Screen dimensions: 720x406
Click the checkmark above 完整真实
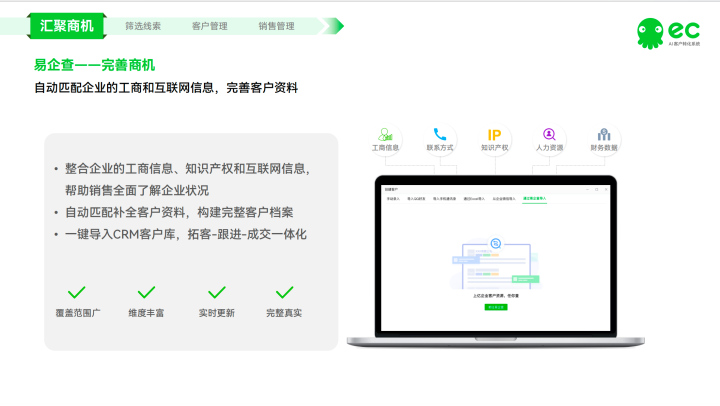click(x=285, y=293)
